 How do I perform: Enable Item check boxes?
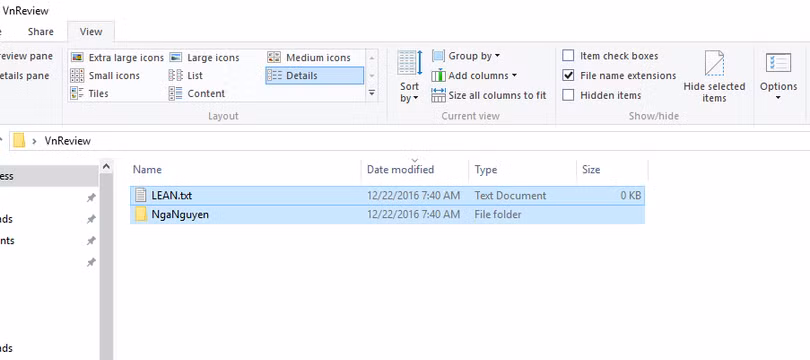(568, 56)
